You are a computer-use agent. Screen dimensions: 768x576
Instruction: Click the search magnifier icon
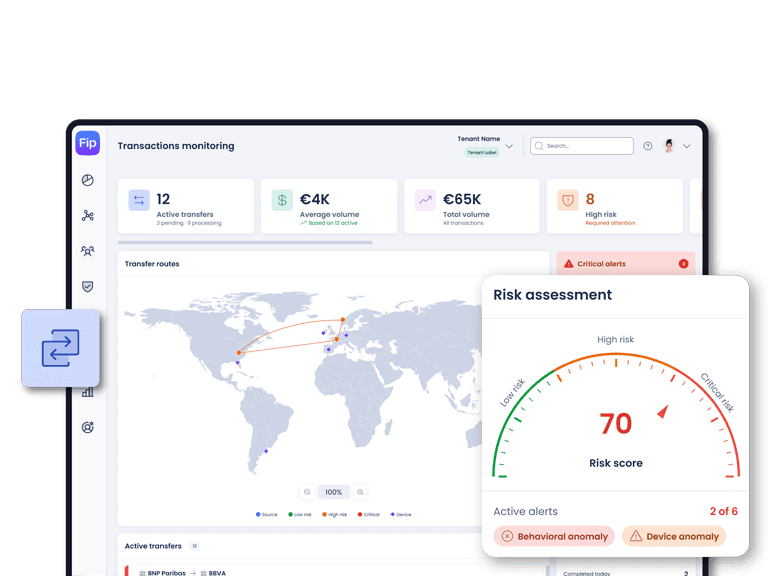[539, 146]
